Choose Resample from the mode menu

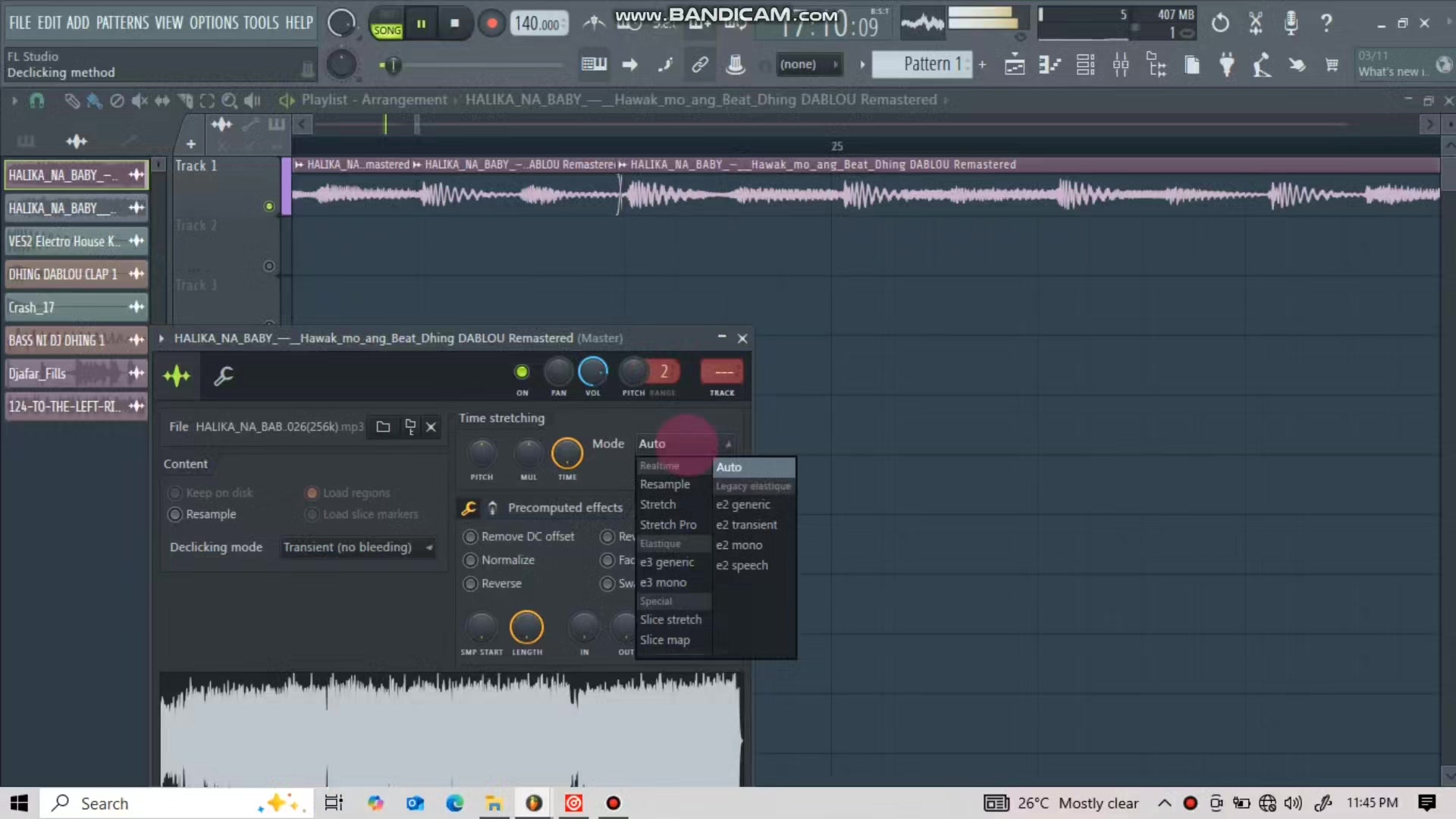coord(665,484)
